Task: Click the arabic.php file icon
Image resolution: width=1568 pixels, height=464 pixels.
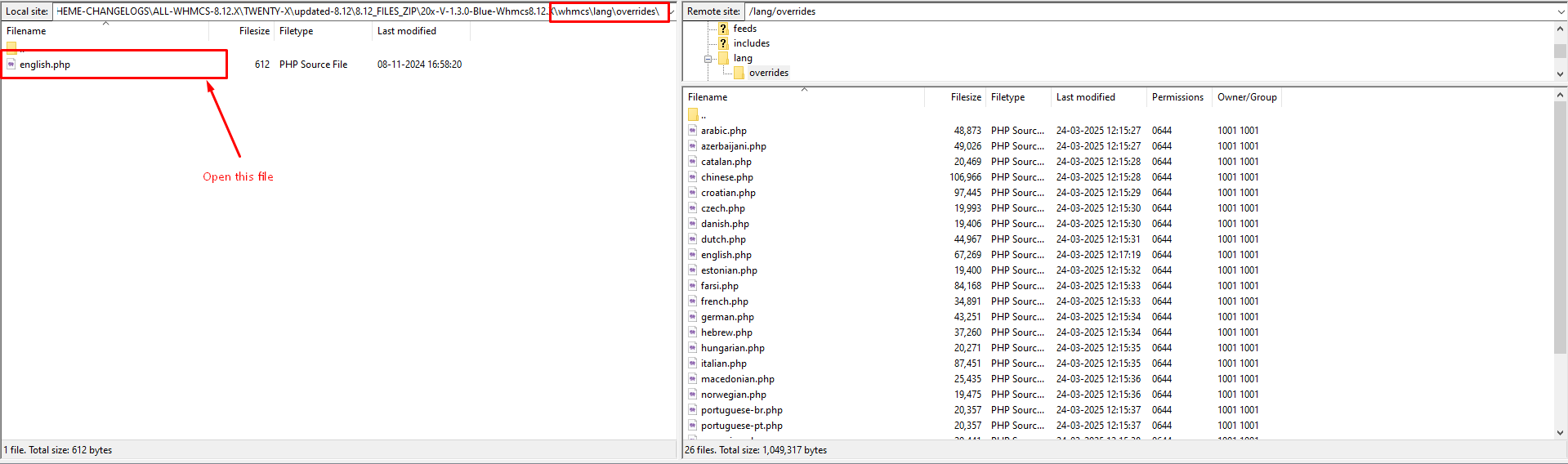Action: (x=693, y=131)
